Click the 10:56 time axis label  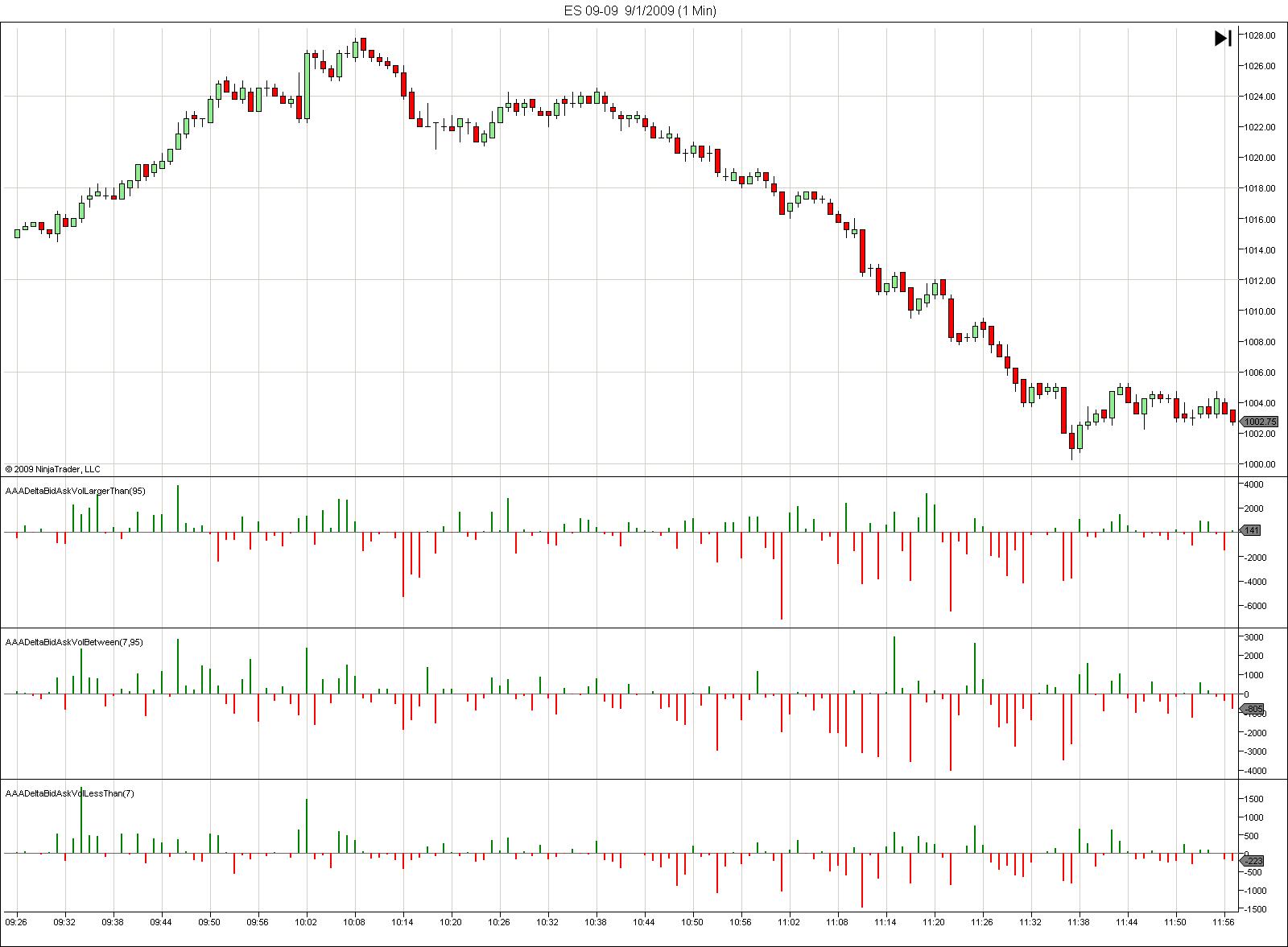[741, 922]
